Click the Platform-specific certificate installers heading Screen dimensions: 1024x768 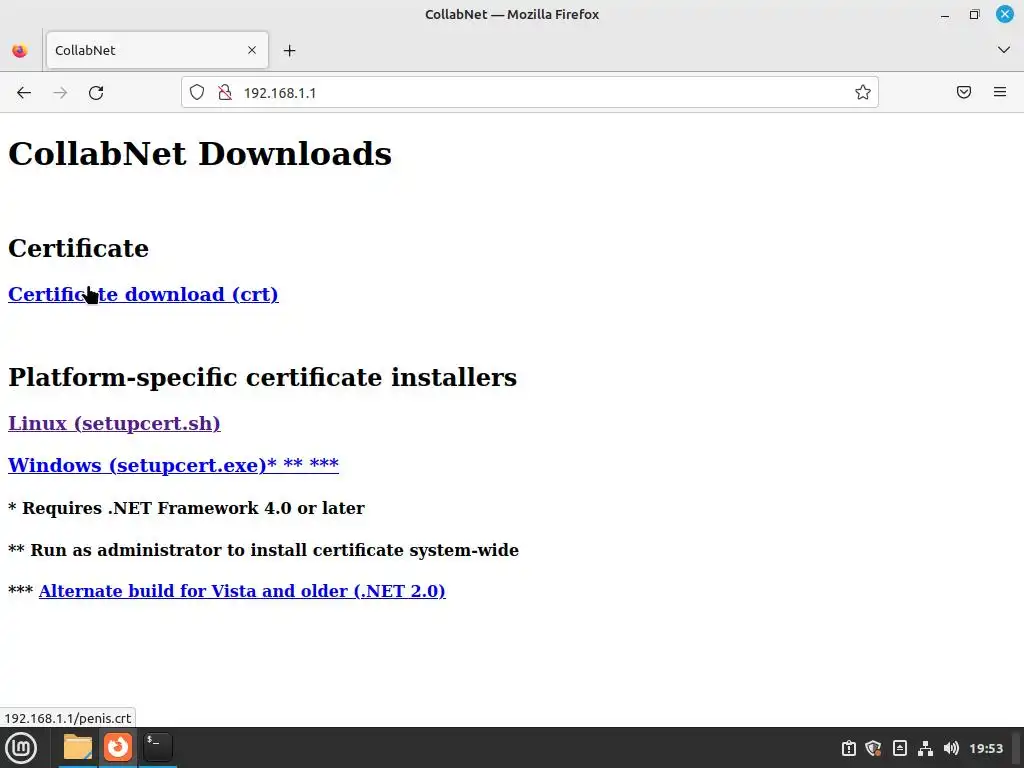pos(263,377)
